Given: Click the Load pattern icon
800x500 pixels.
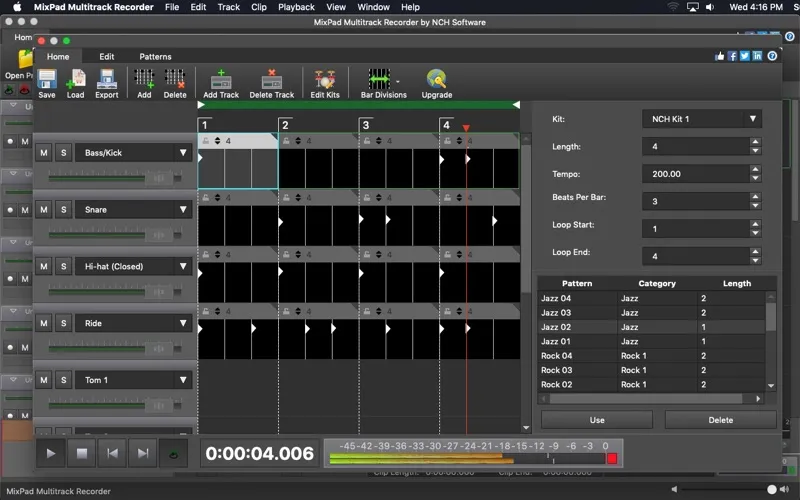Looking at the screenshot, I should 76,83.
